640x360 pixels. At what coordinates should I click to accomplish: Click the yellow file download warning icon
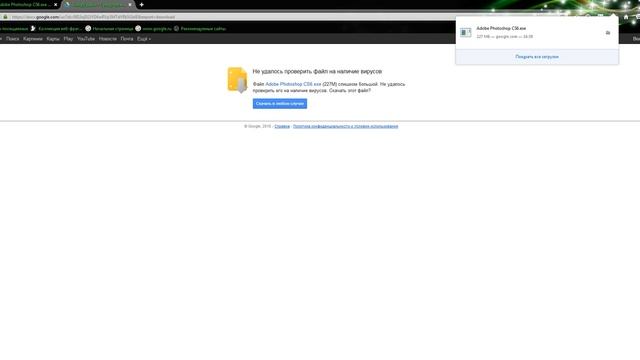(x=237, y=80)
